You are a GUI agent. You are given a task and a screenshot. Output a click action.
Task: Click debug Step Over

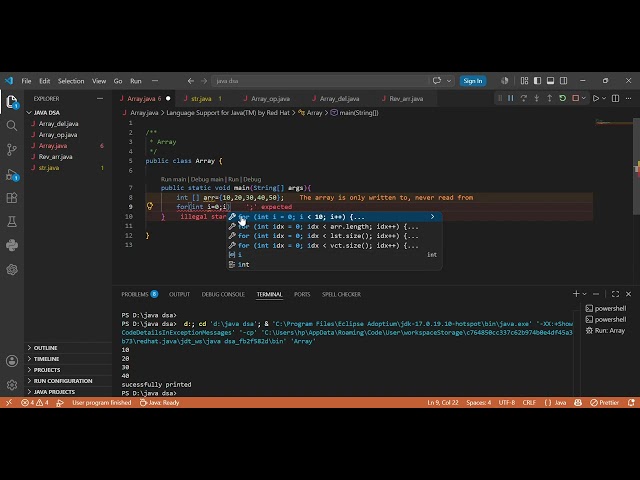(524, 98)
